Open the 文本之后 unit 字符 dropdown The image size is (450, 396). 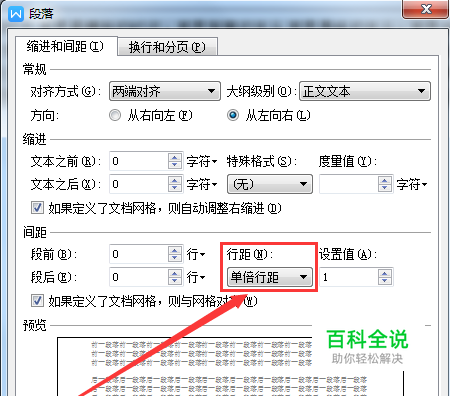click(202, 184)
